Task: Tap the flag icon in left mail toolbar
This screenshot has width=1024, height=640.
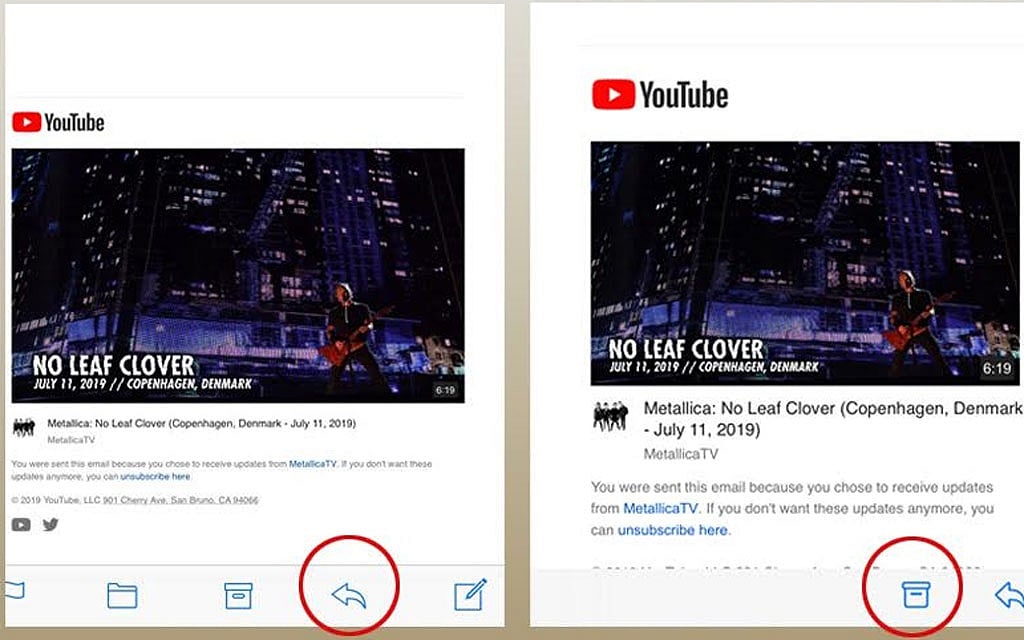Action: click(14, 590)
